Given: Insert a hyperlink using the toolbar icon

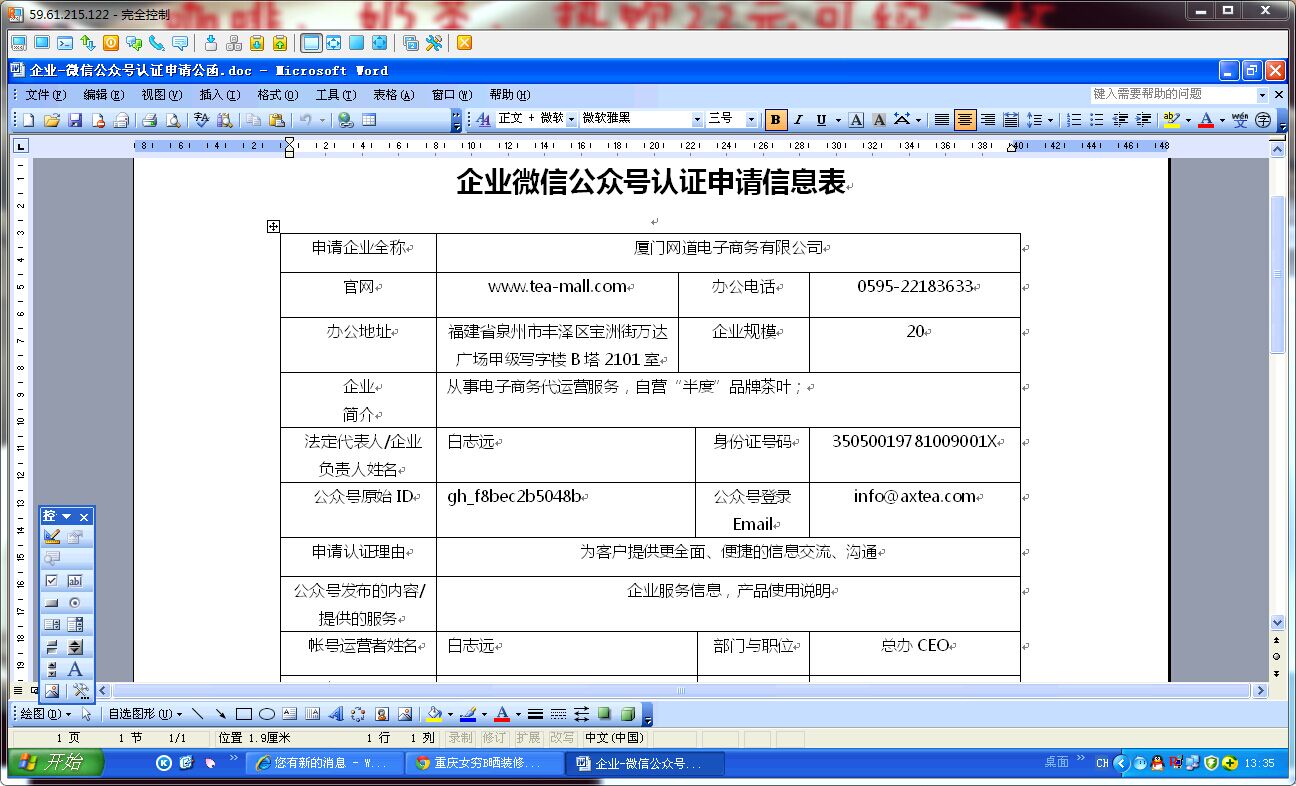Looking at the screenshot, I should pyautogui.click(x=345, y=120).
